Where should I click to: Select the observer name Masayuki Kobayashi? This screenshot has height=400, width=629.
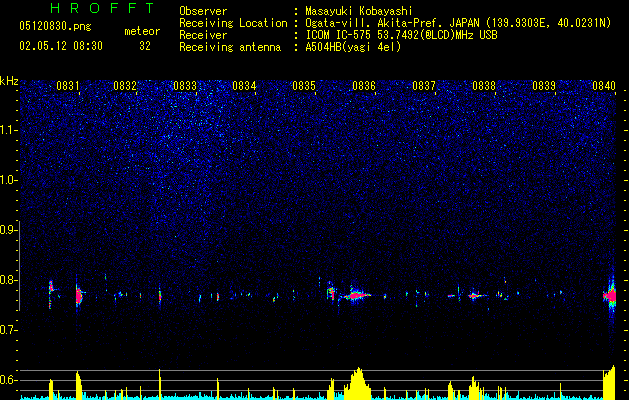359,11
